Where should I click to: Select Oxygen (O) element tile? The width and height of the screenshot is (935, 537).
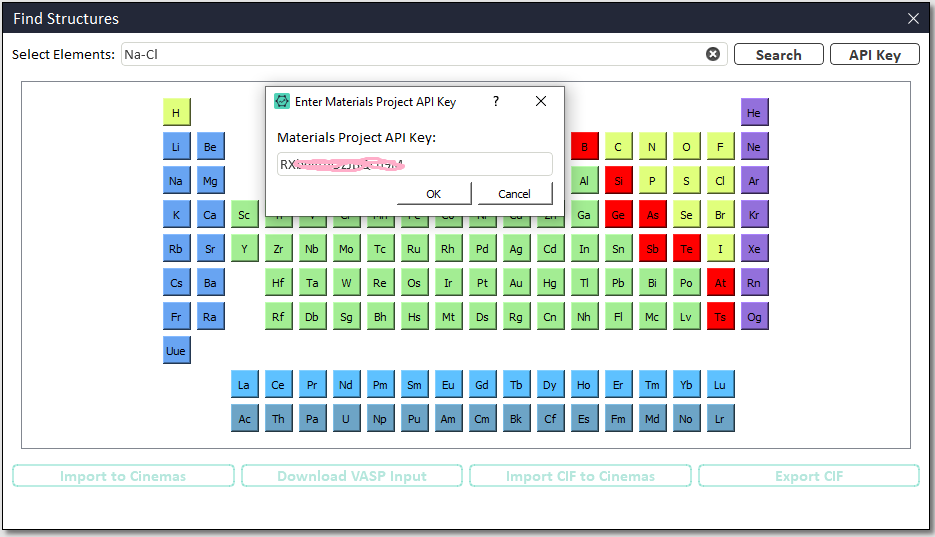tap(686, 147)
